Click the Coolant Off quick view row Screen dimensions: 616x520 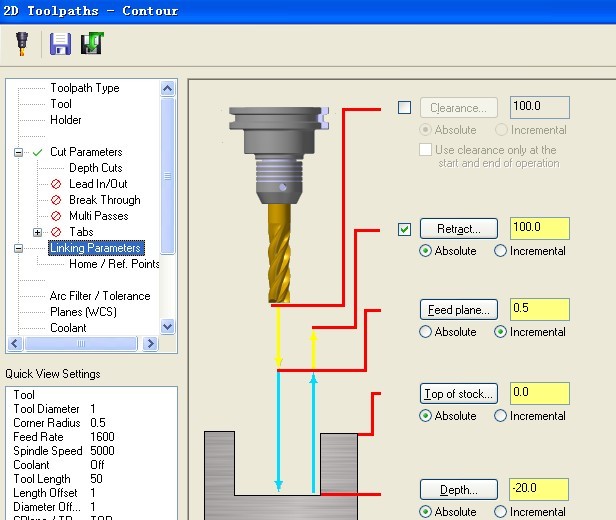(x=59, y=465)
